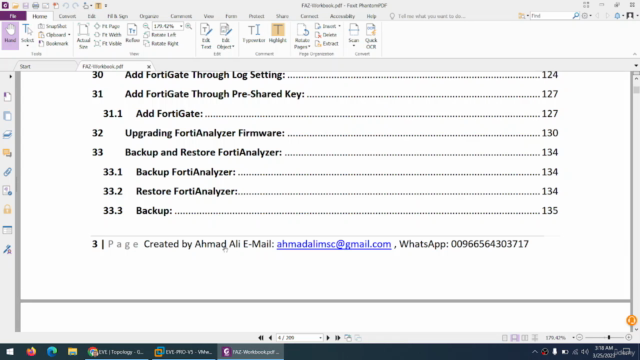The height and width of the screenshot is (360, 640).
Task: Run Quick OCR
Action: pyautogui.click(x=371, y=36)
